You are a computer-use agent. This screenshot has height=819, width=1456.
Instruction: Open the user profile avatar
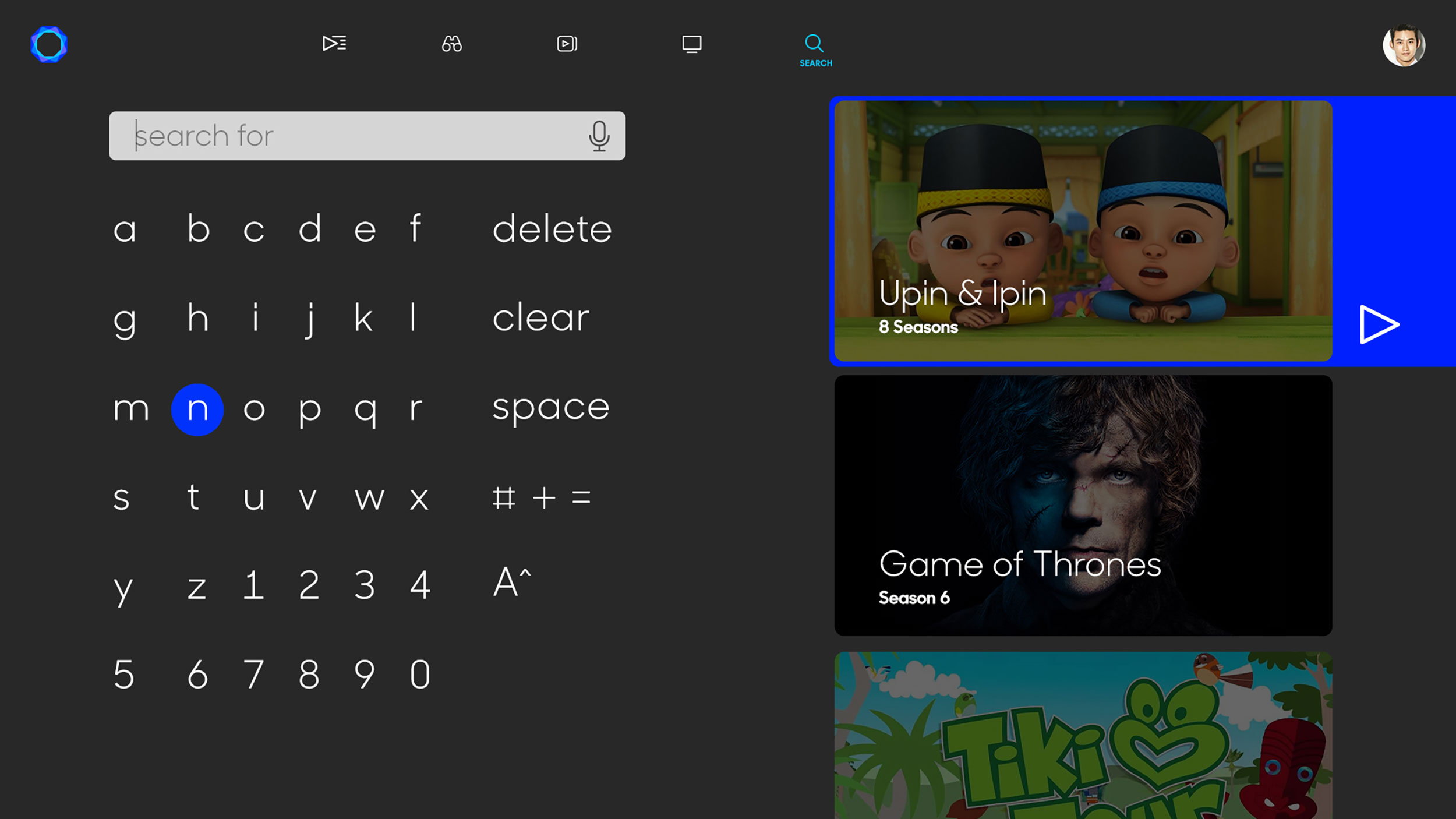tap(1404, 45)
